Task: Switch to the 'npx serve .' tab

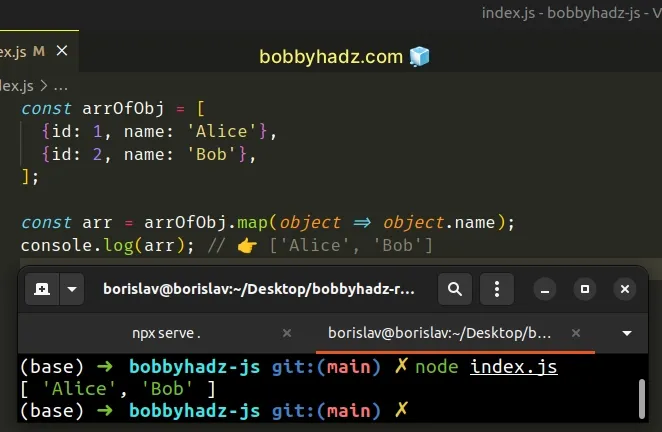Action: [x=166, y=332]
